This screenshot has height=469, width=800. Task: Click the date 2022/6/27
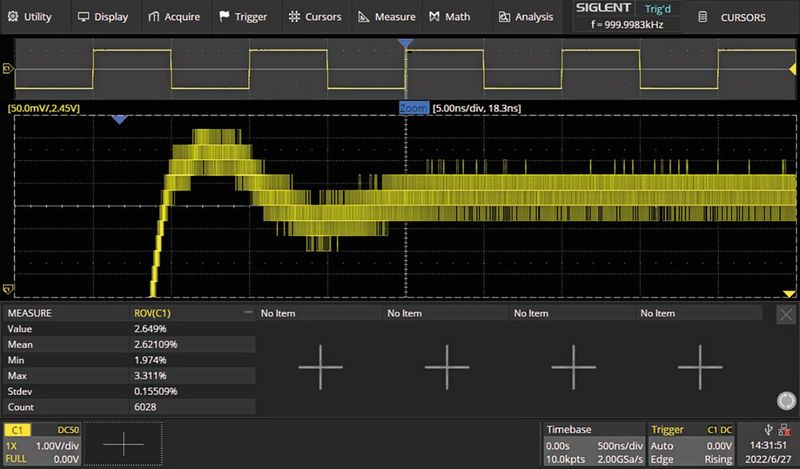(768, 459)
